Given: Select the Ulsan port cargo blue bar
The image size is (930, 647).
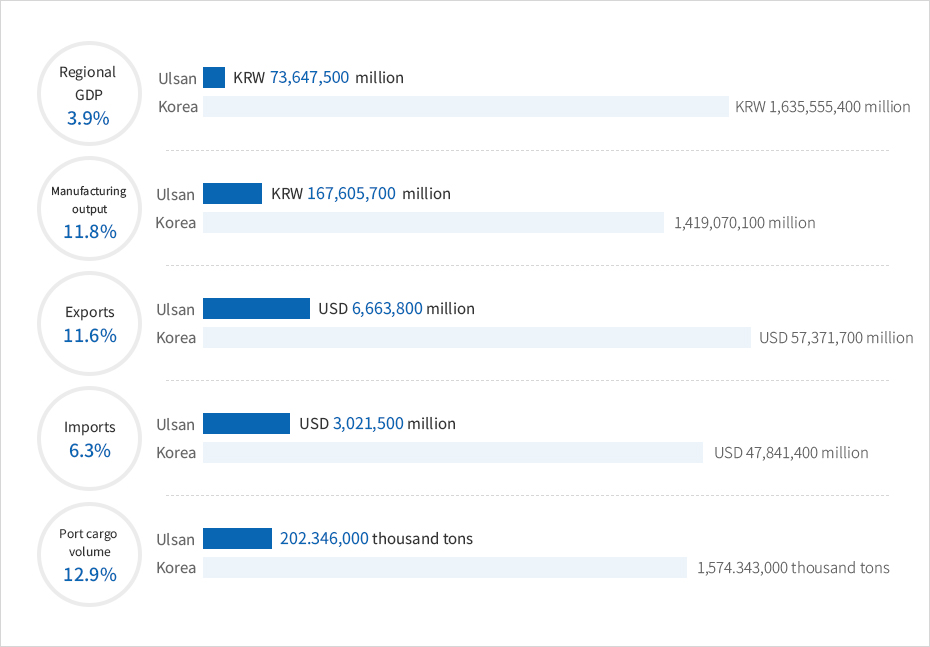Looking at the screenshot, I should 237,538.
